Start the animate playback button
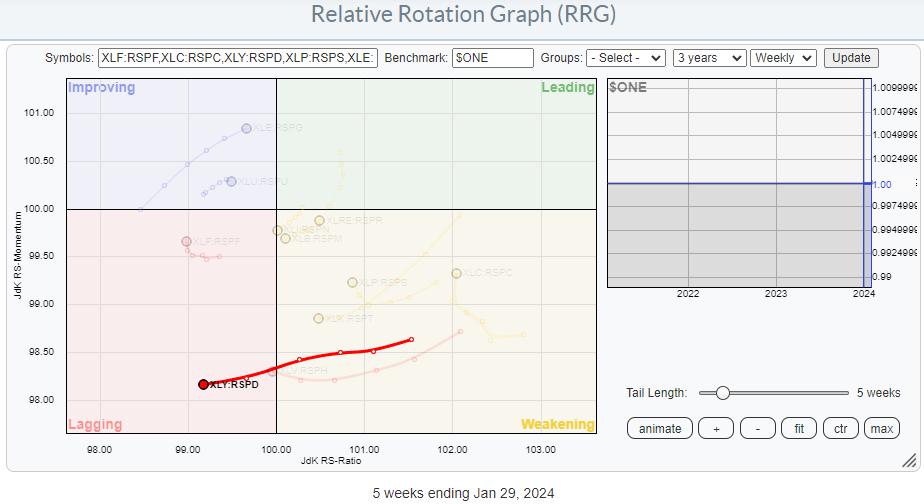The height and width of the screenshot is (504, 924). tap(660, 428)
